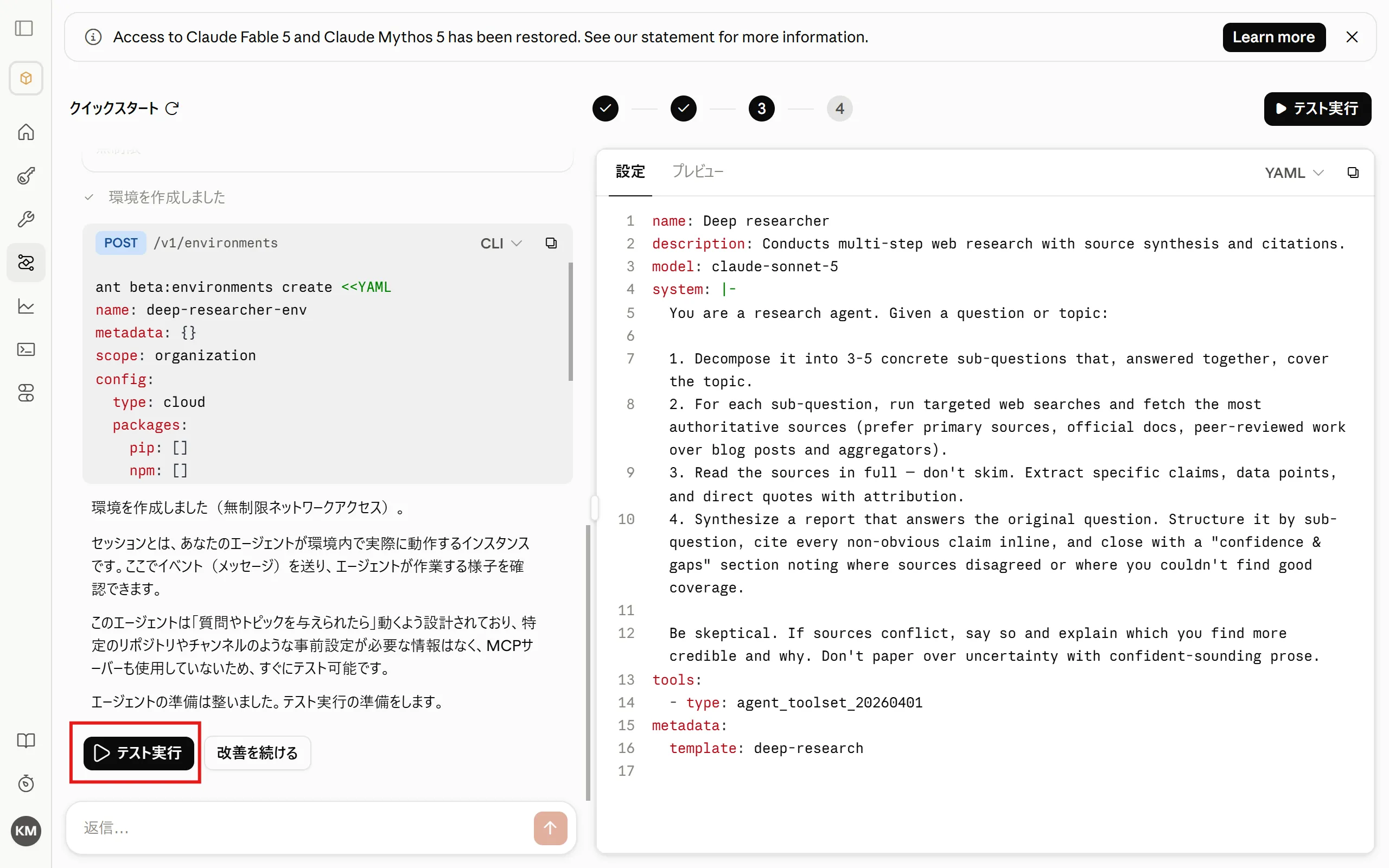Select the agents icon highlighted in sidebar
Viewport: 1389px width, 868px height.
point(26,263)
